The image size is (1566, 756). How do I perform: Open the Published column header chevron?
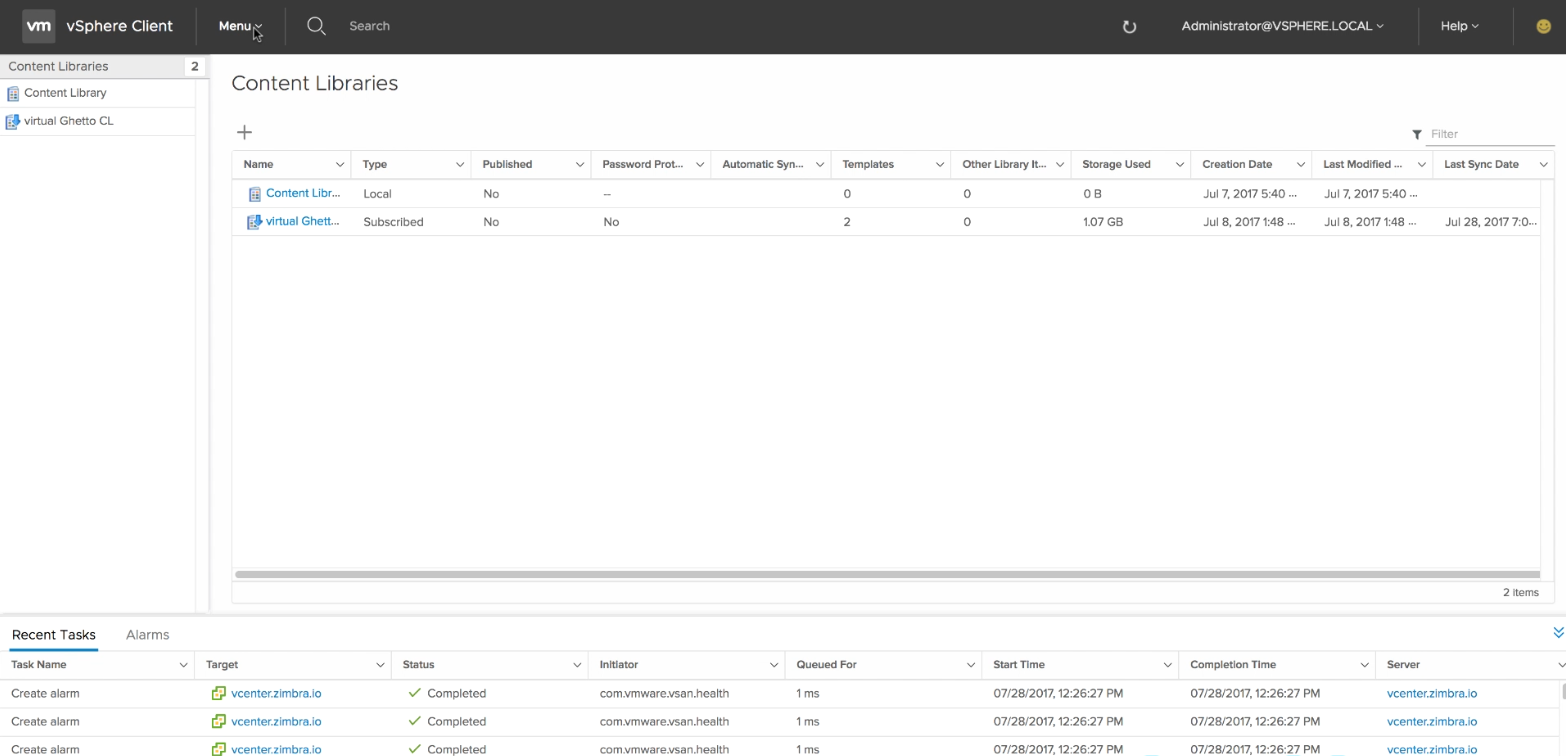580,164
